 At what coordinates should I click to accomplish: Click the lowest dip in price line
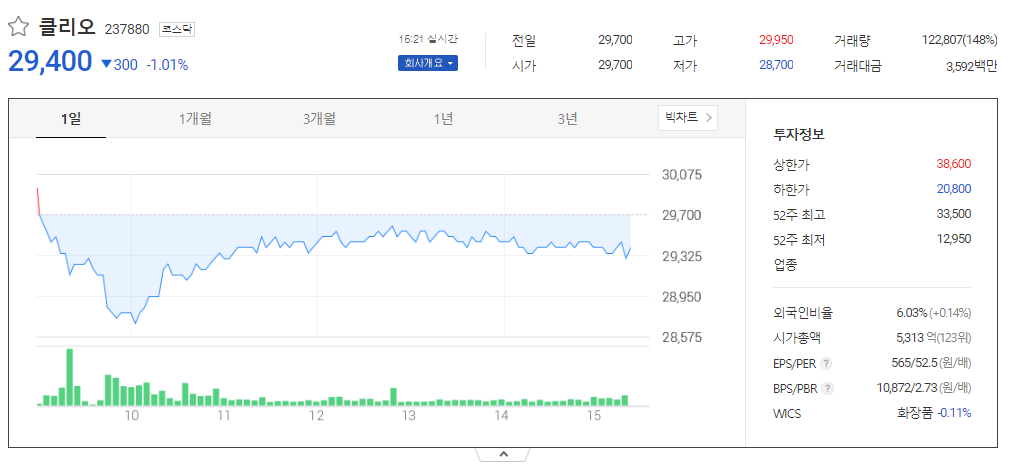click(135, 322)
